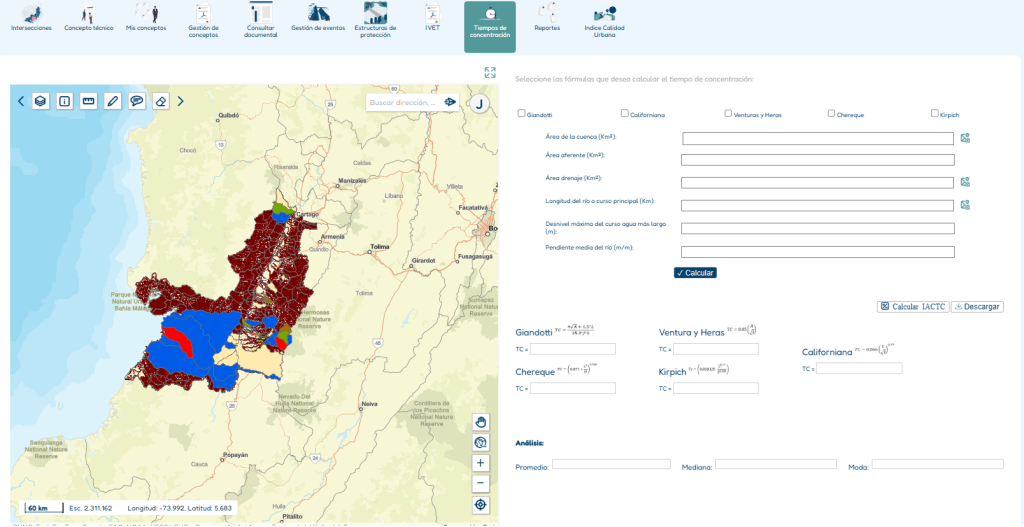Check the Kirpich formula checkbox
This screenshot has height=527, width=1024.
(x=935, y=113)
